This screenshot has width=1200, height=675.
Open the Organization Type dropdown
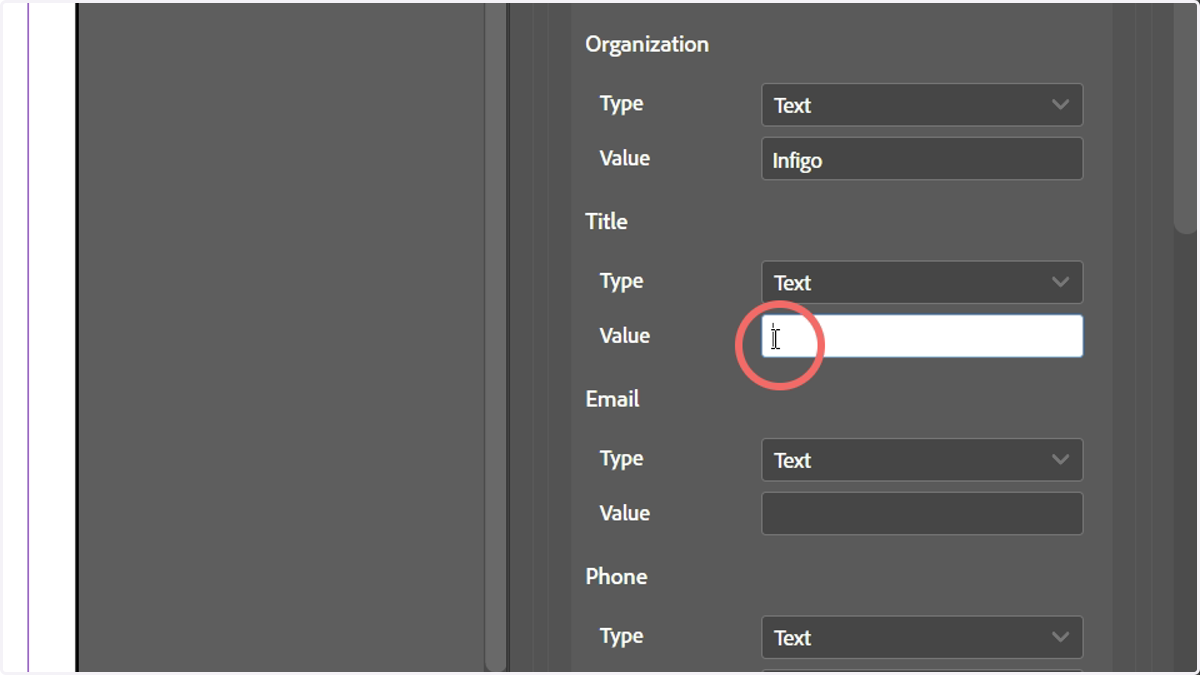[922, 105]
